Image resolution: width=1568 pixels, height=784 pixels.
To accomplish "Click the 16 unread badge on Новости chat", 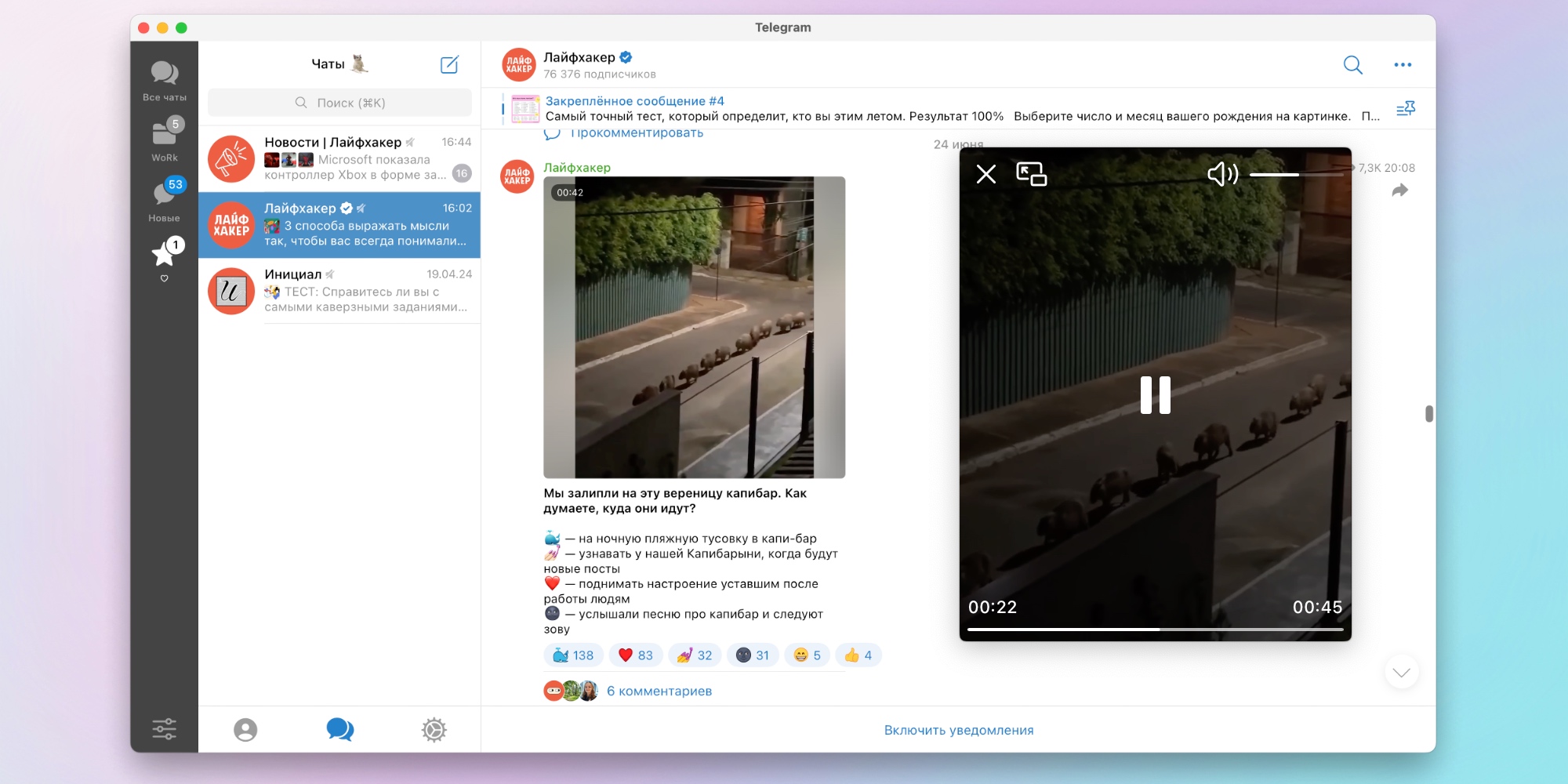I will [x=462, y=174].
